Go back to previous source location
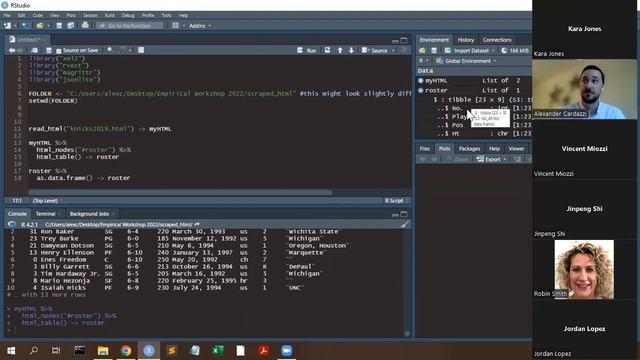 tap(11, 50)
